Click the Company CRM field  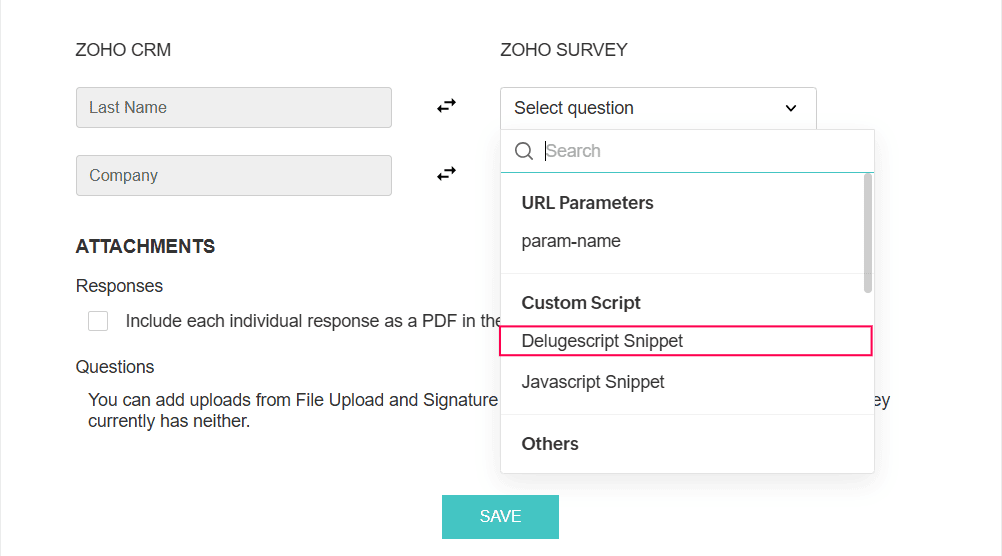tap(234, 175)
